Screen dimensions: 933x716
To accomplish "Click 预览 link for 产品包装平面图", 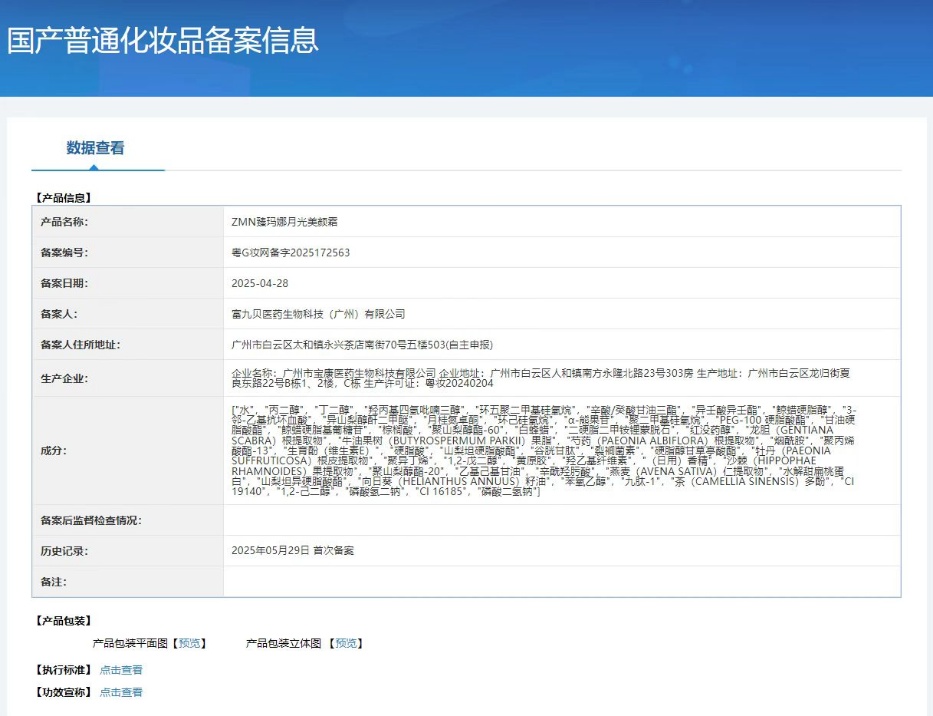I will [x=190, y=644].
